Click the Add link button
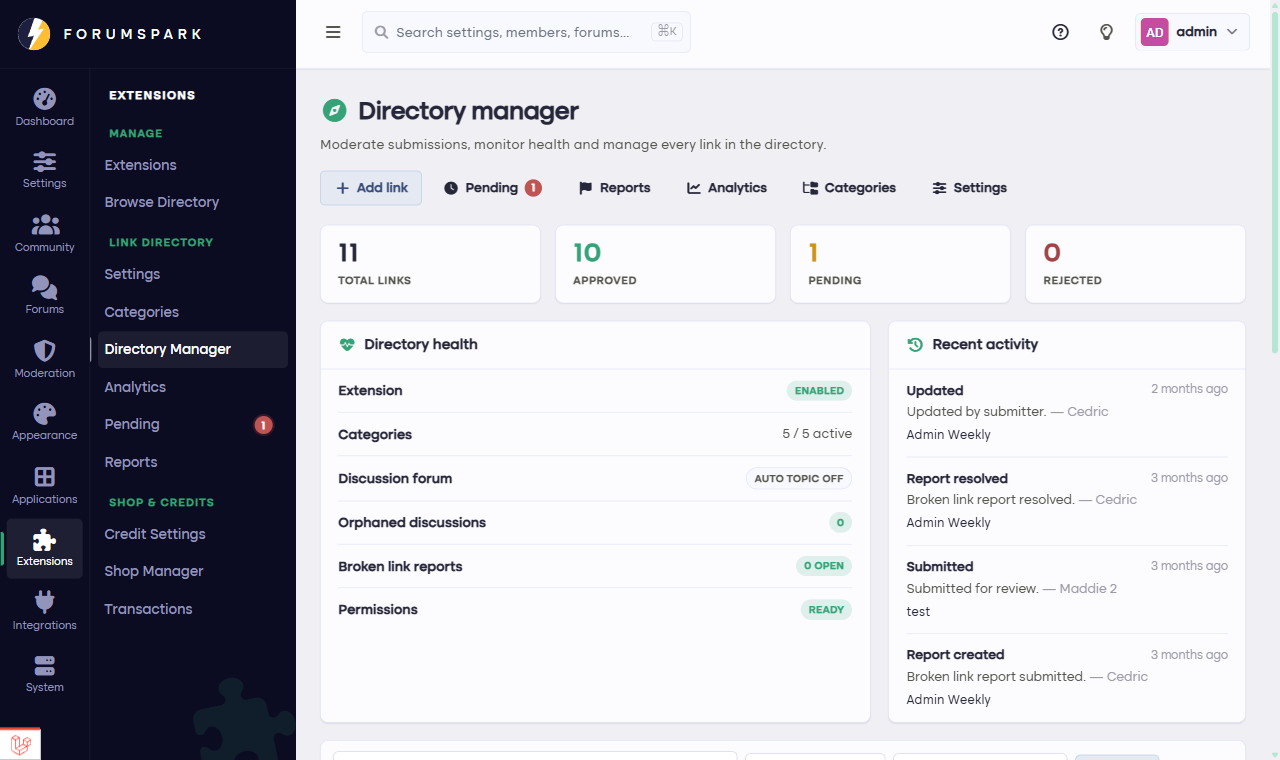The image size is (1280, 760). (x=371, y=188)
